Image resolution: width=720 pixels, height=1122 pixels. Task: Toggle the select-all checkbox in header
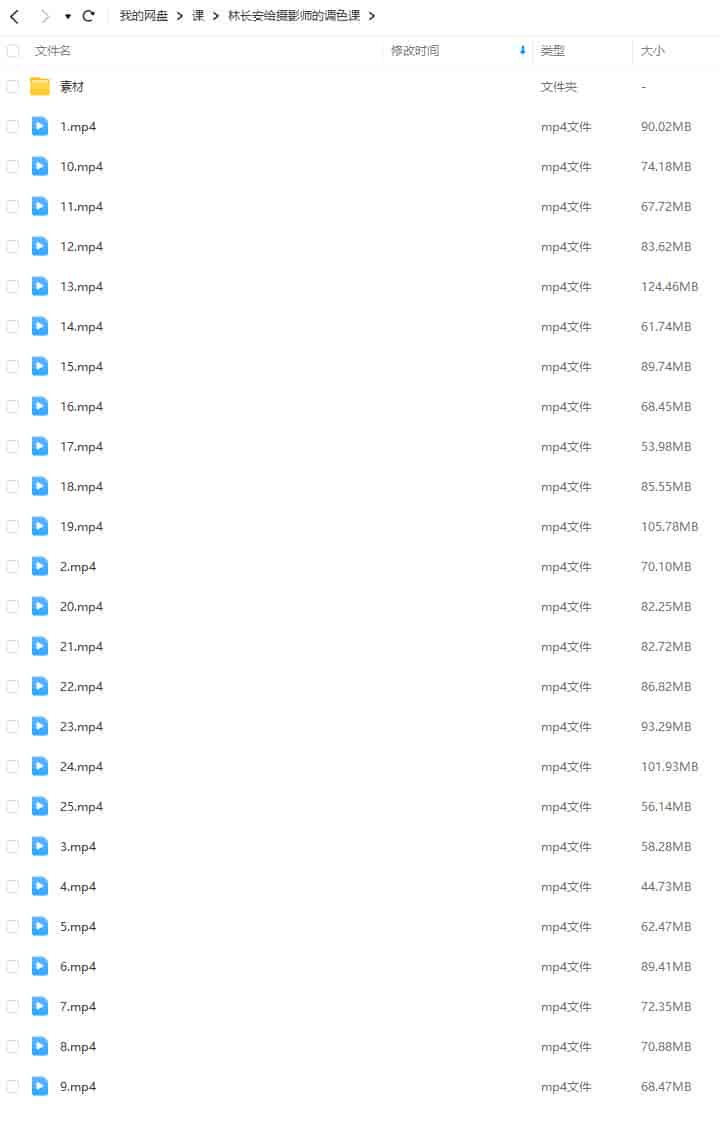[x=13, y=51]
